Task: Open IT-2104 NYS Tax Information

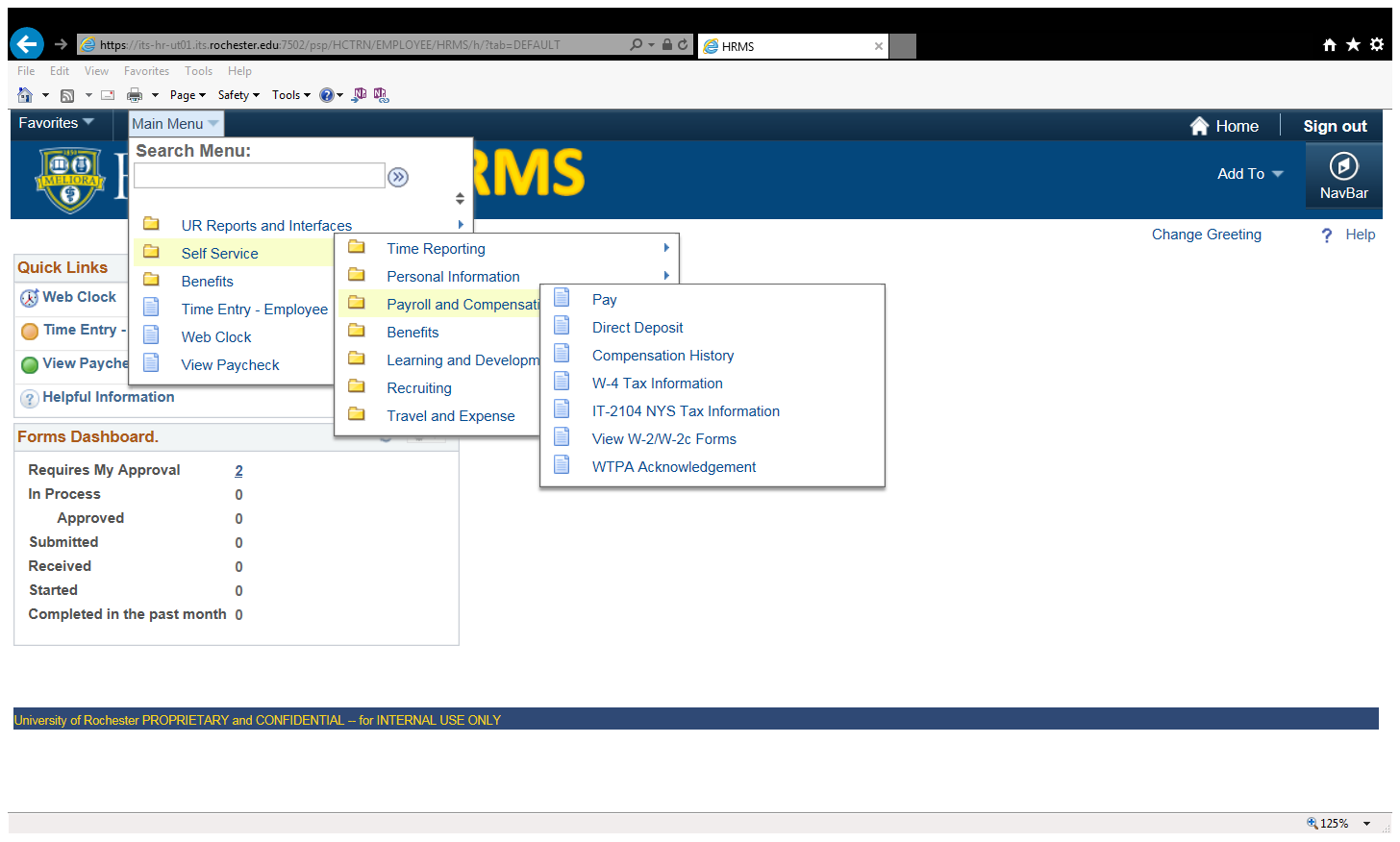Action: tap(686, 411)
